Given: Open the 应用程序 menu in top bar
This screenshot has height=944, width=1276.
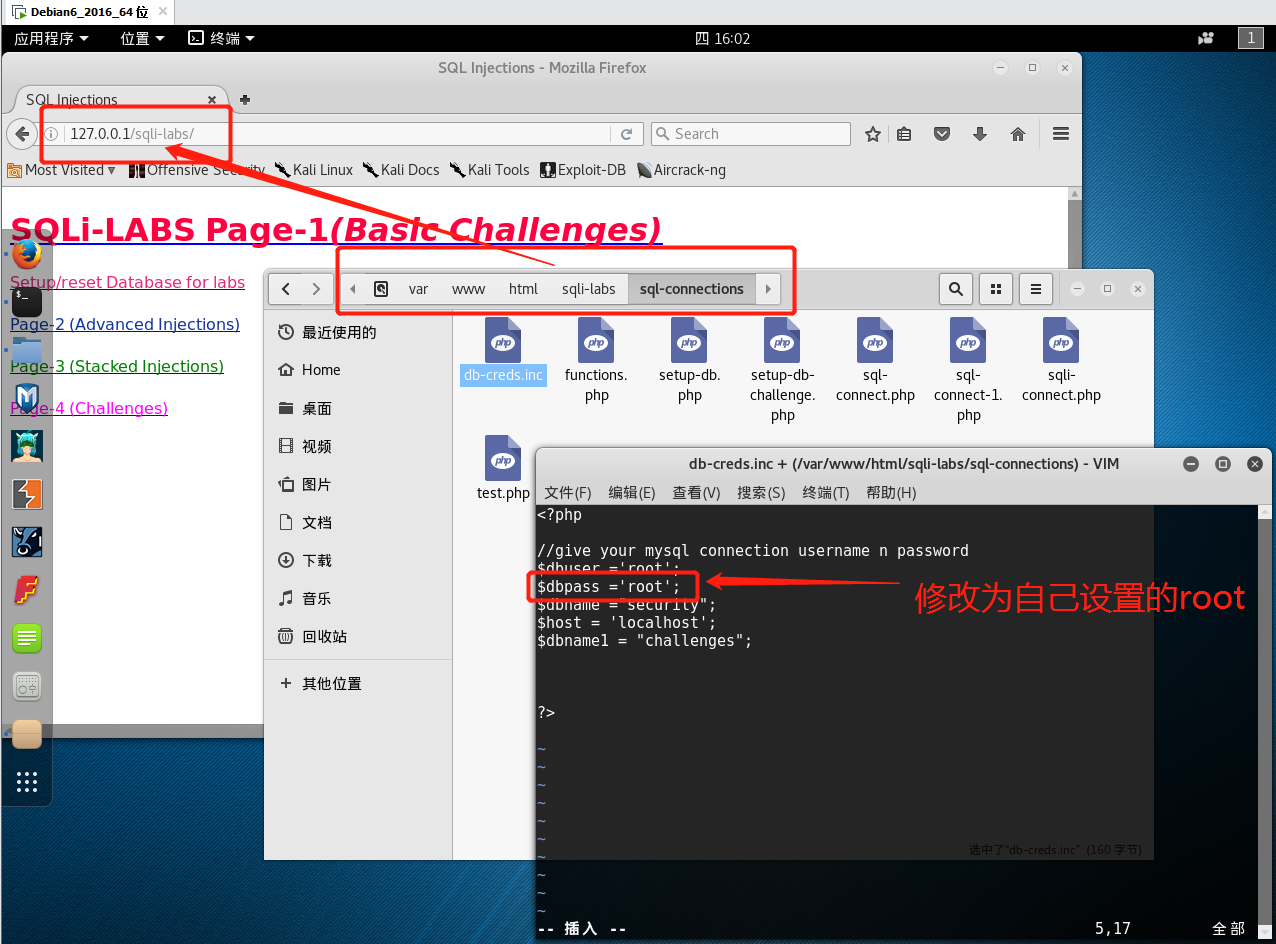Looking at the screenshot, I should click(x=52, y=38).
